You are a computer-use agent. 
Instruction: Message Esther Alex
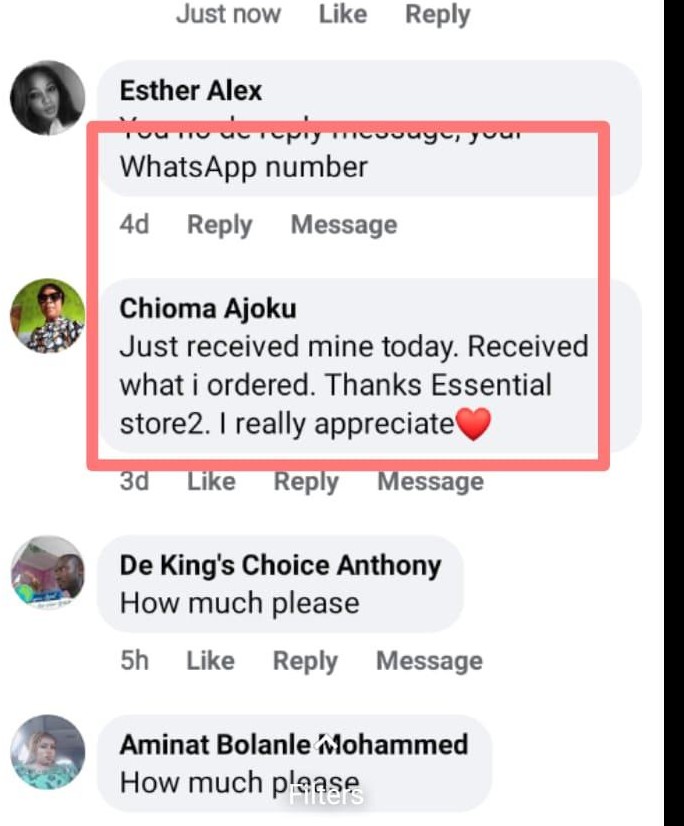[x=344, y=224]
